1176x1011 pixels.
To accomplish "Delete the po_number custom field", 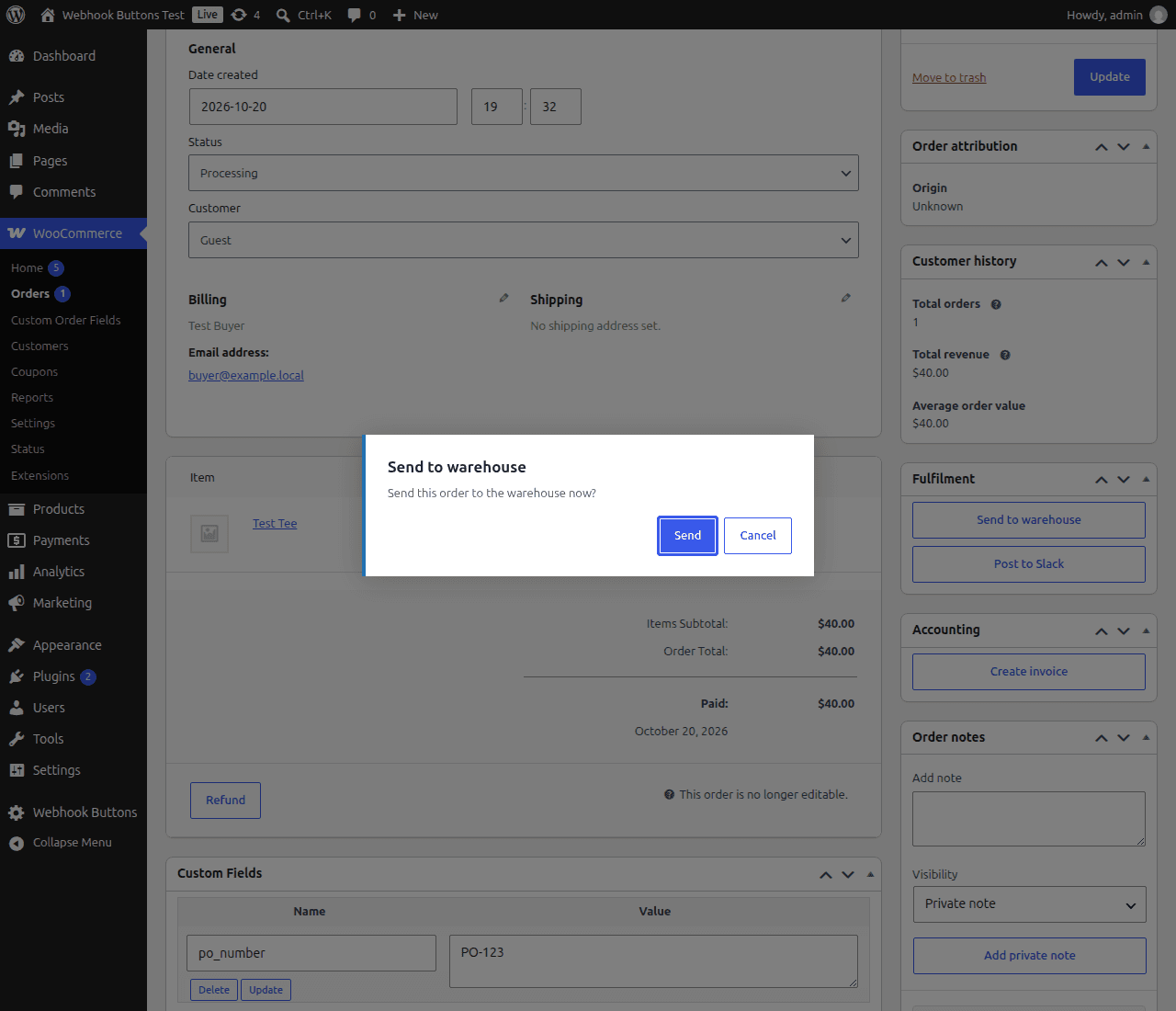I will 214,990.
